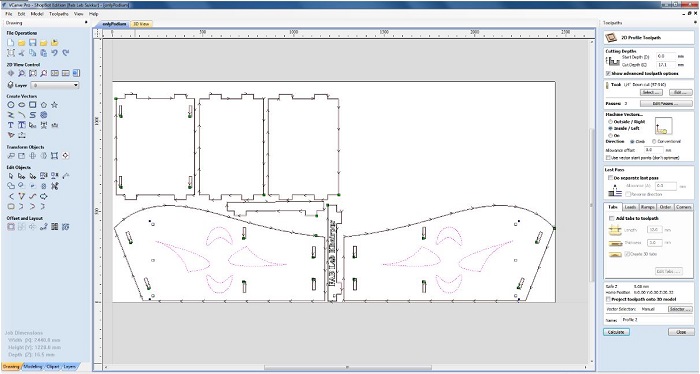The width and height of the screenshot is (700, 374).
Task: Click the Close button in the Toolpaths panel
Action: [x=681, y=332]
